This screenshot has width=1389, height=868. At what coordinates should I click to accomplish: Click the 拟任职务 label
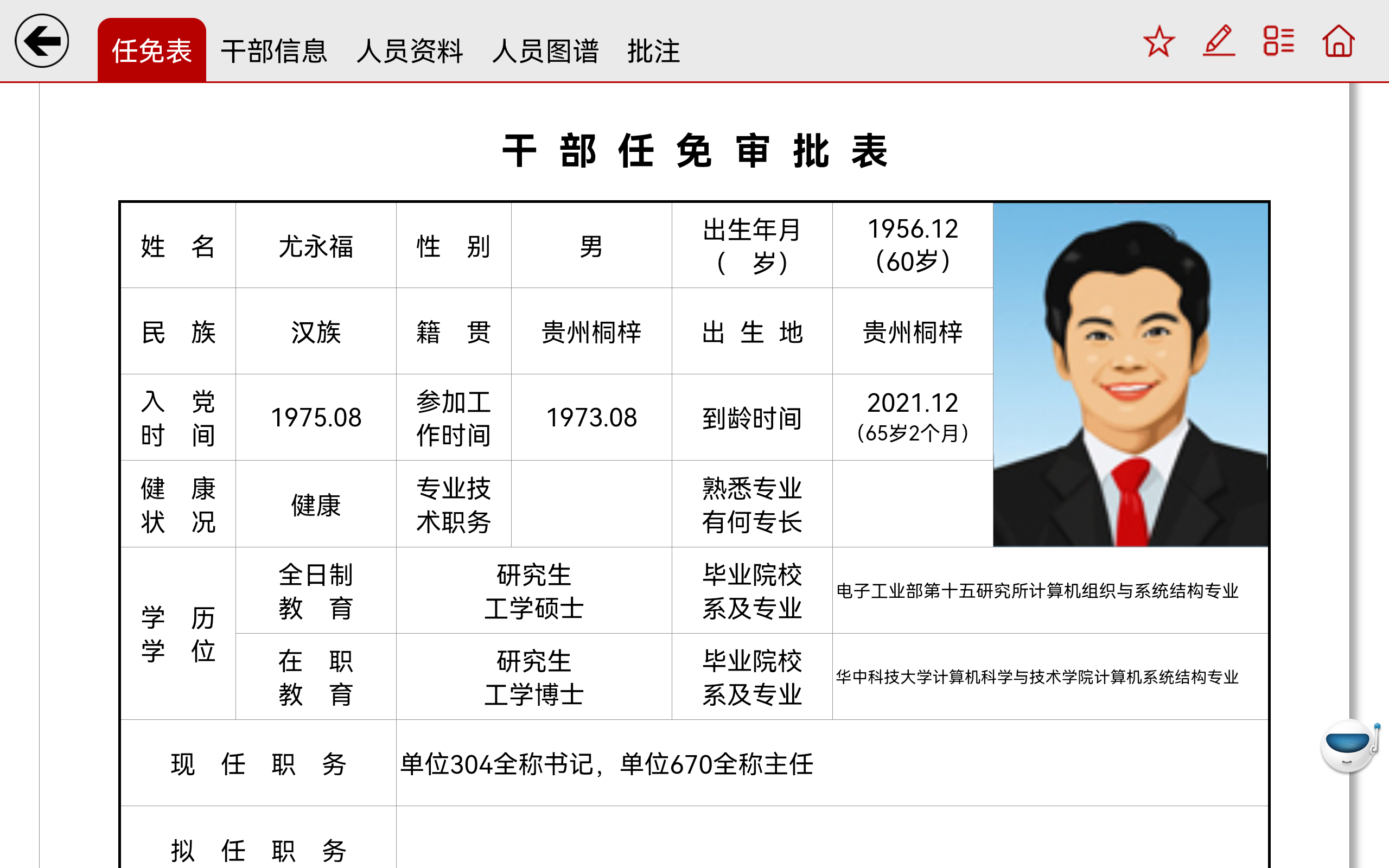258,850
